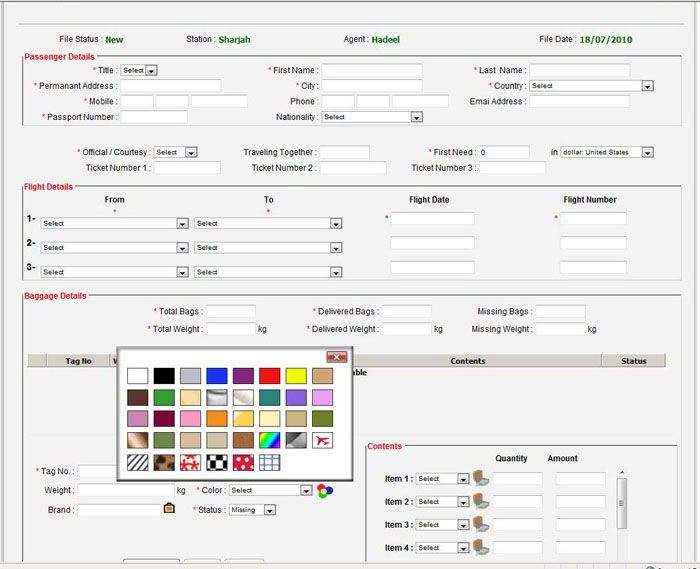
Task: Open the Status dropdown showing Missing
Action: tap(269, 510)
